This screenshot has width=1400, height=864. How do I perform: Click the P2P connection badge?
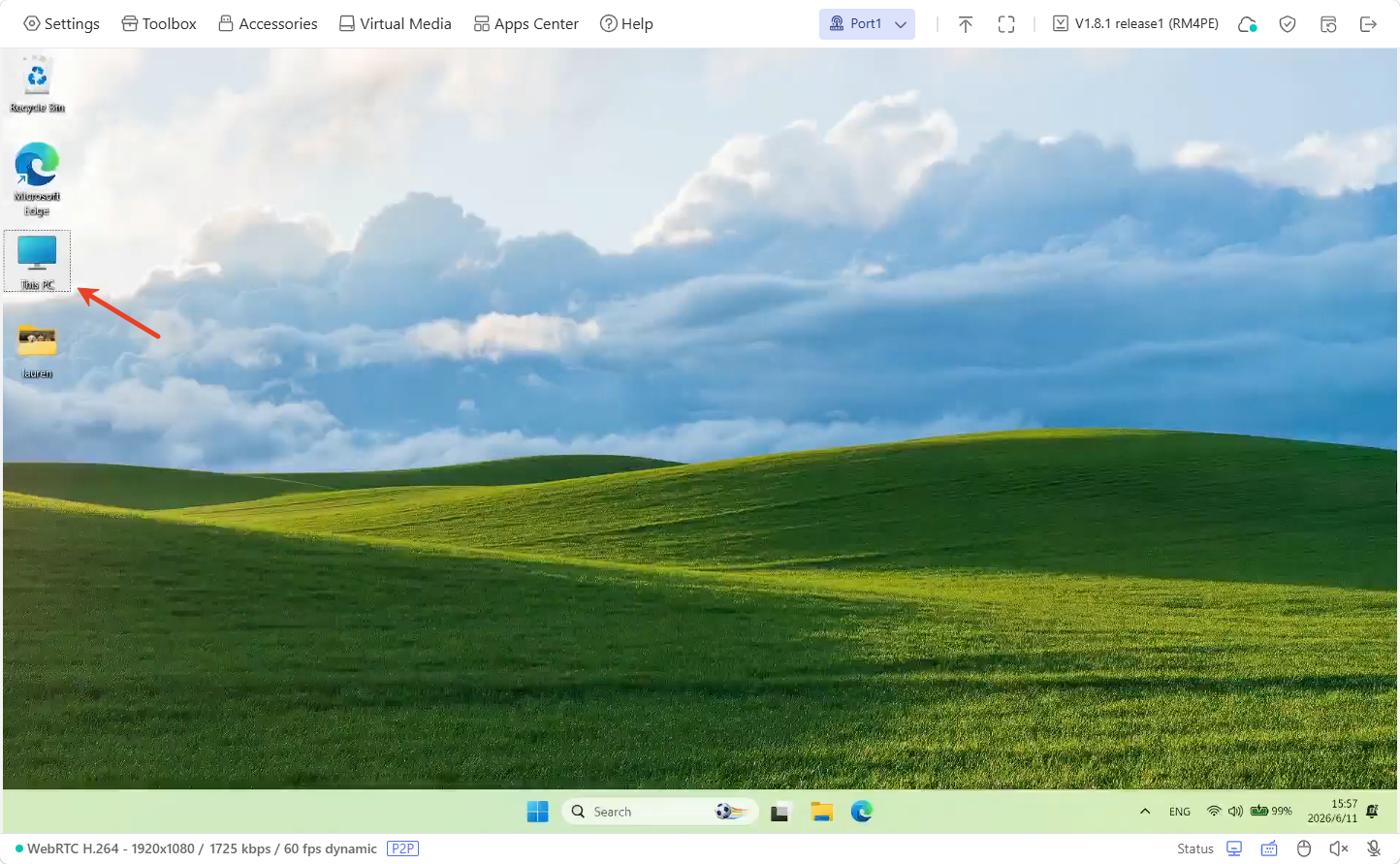[x=402, y=848]
